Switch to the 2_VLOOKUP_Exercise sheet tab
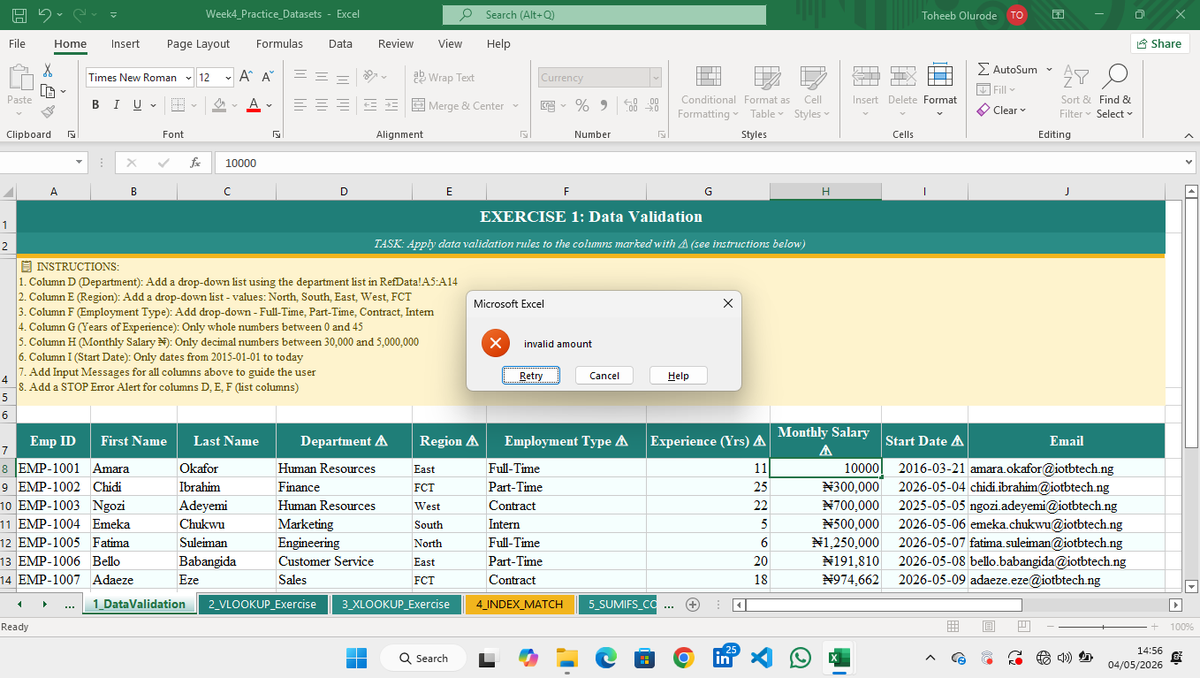Viewport: 1200px width, 678px height. [x=262, y=604]
